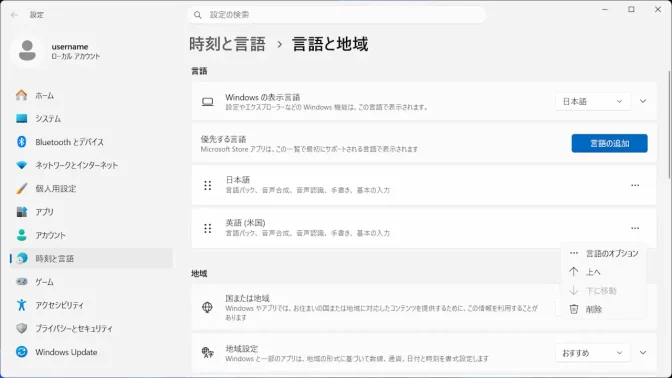Choose 上へ to move language up
This screenshot has height=378, width=672.
click(x=603, y=272)
